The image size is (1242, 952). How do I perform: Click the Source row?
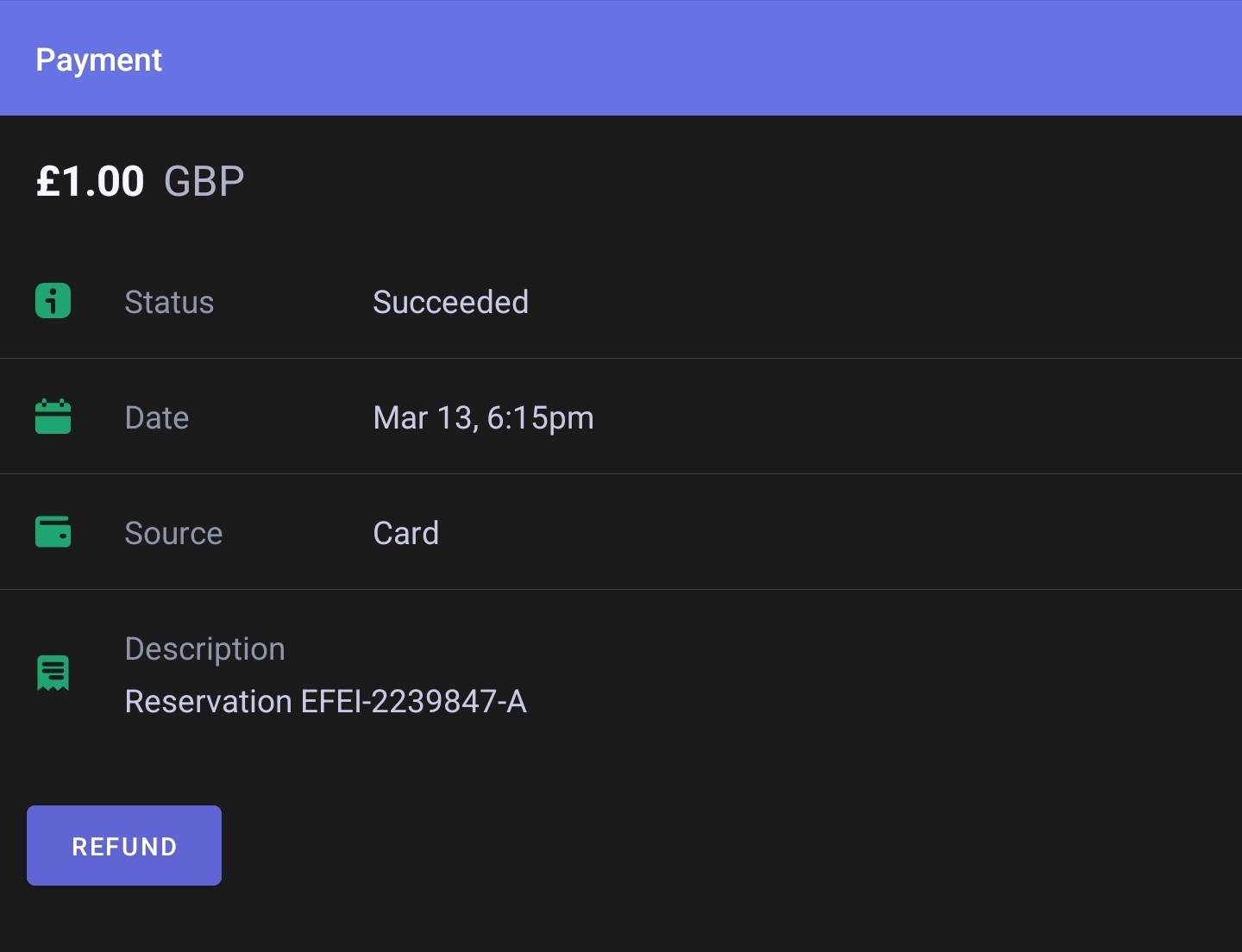click(x=621, y=532)
